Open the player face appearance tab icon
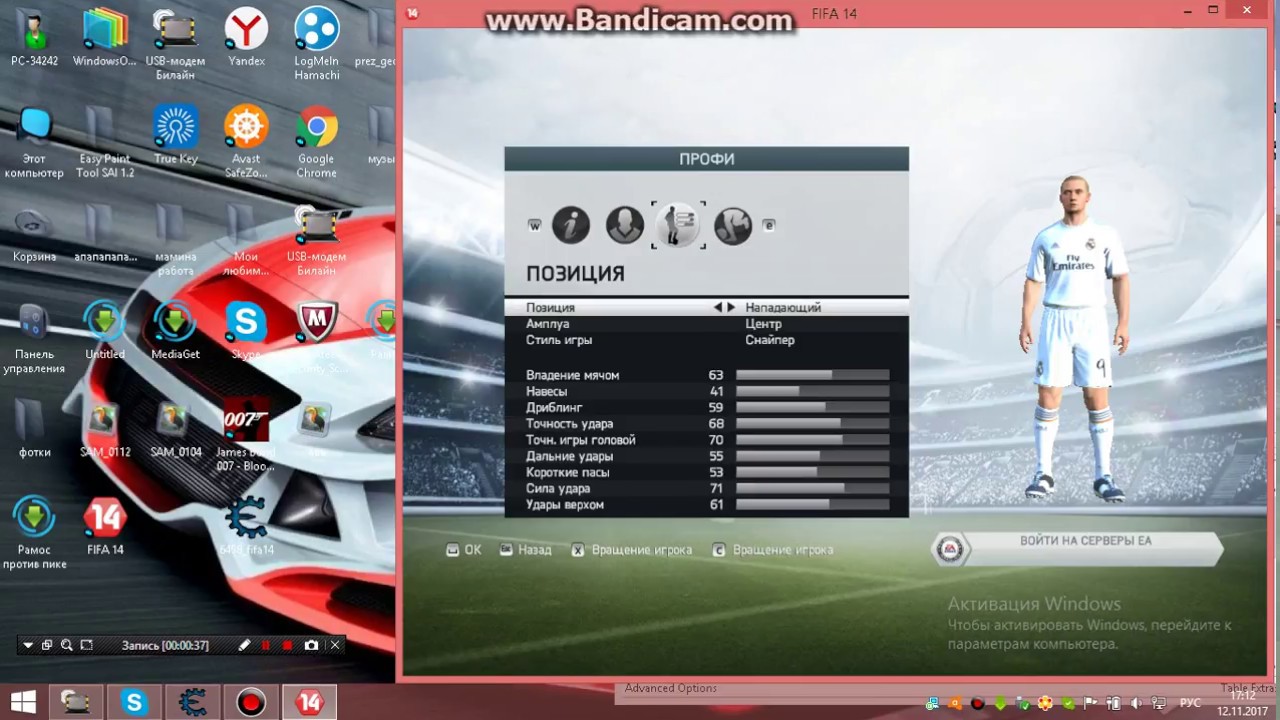Image resolution: width=1280 pixels, height=720 pixels. [x=625, y=225]
